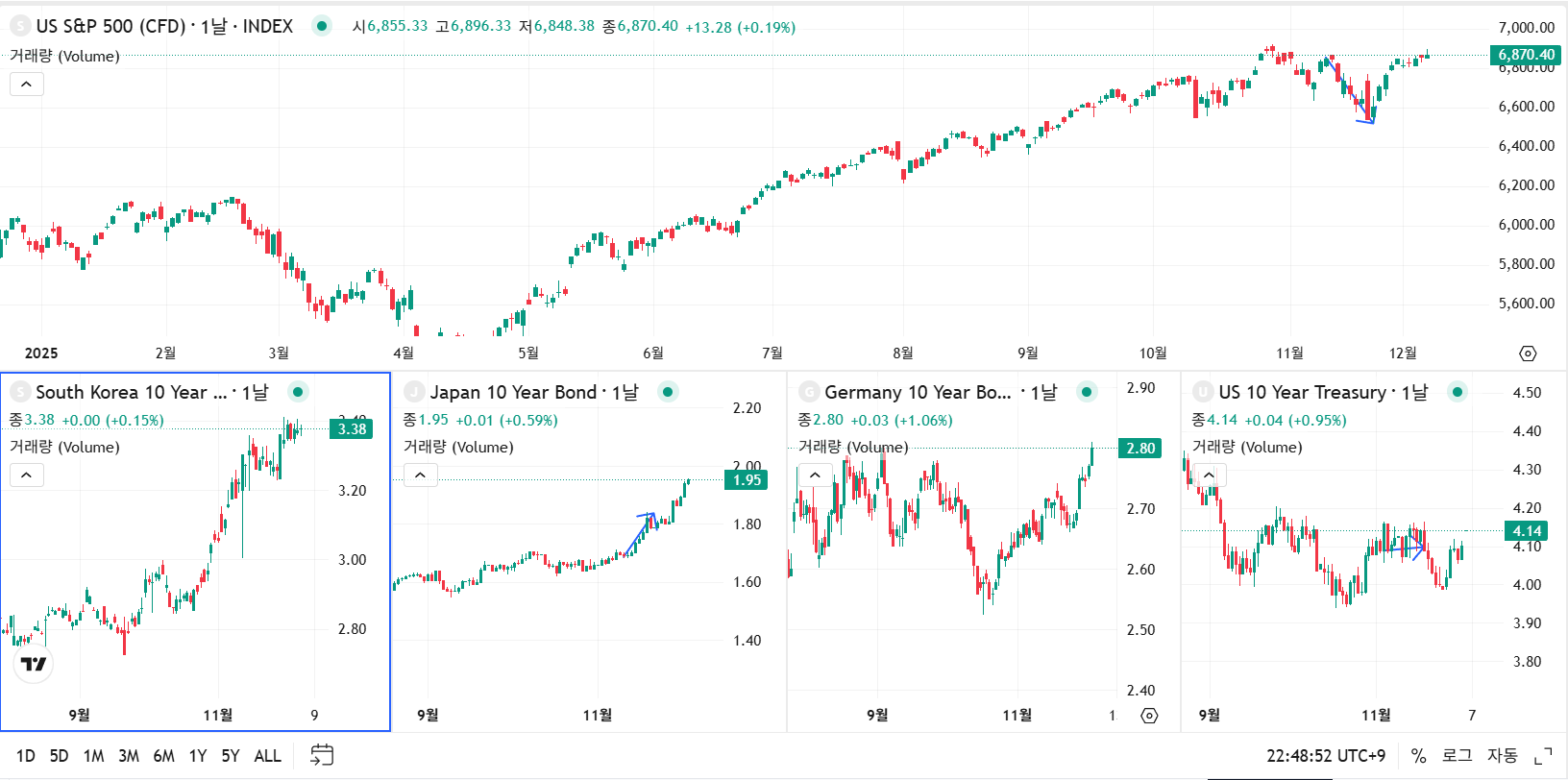
Task: Open the 22:48:52 UTC+9 timezone menu
Action: pos(1326,756)
